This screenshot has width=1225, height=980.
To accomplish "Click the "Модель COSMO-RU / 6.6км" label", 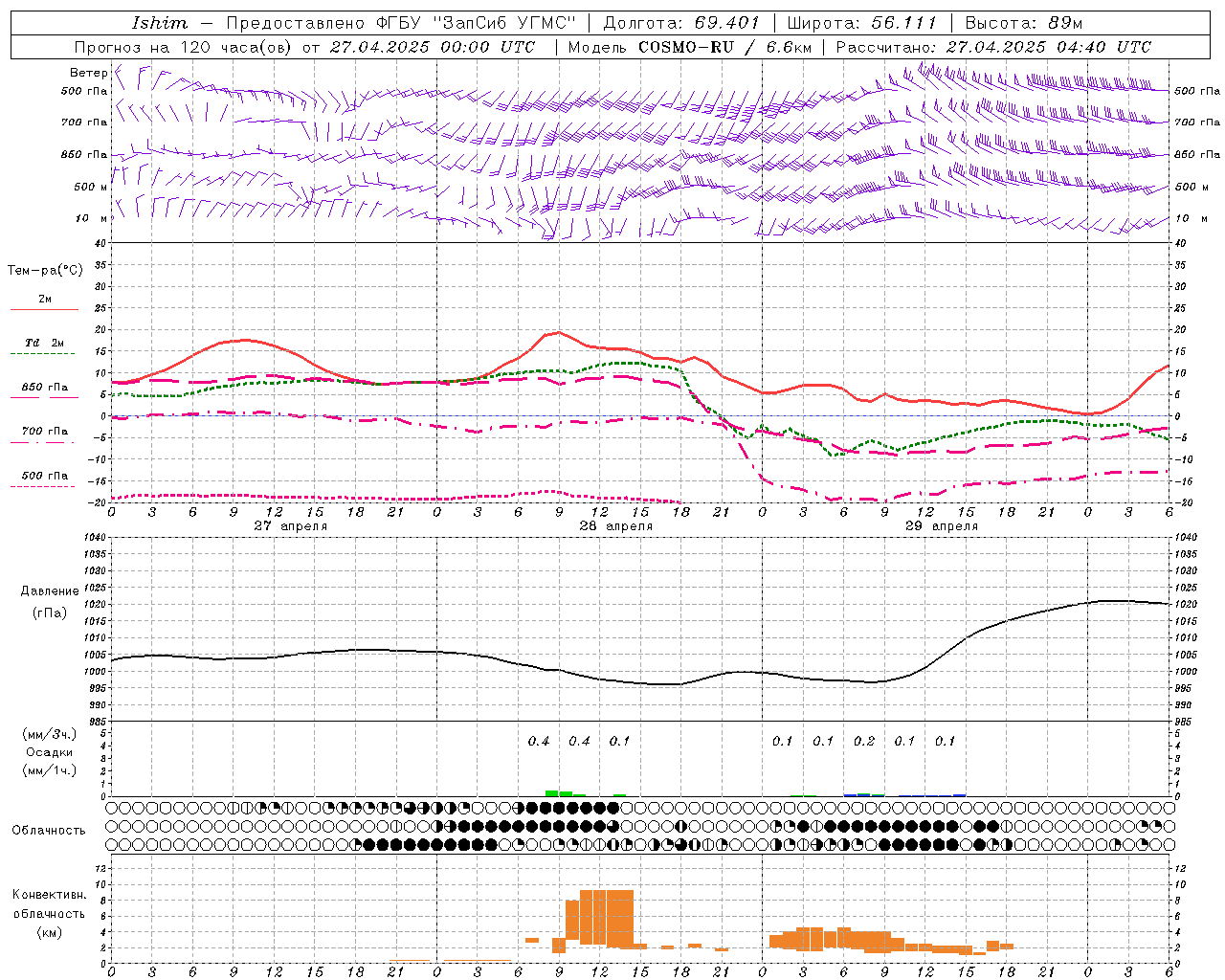I will 690,47.
